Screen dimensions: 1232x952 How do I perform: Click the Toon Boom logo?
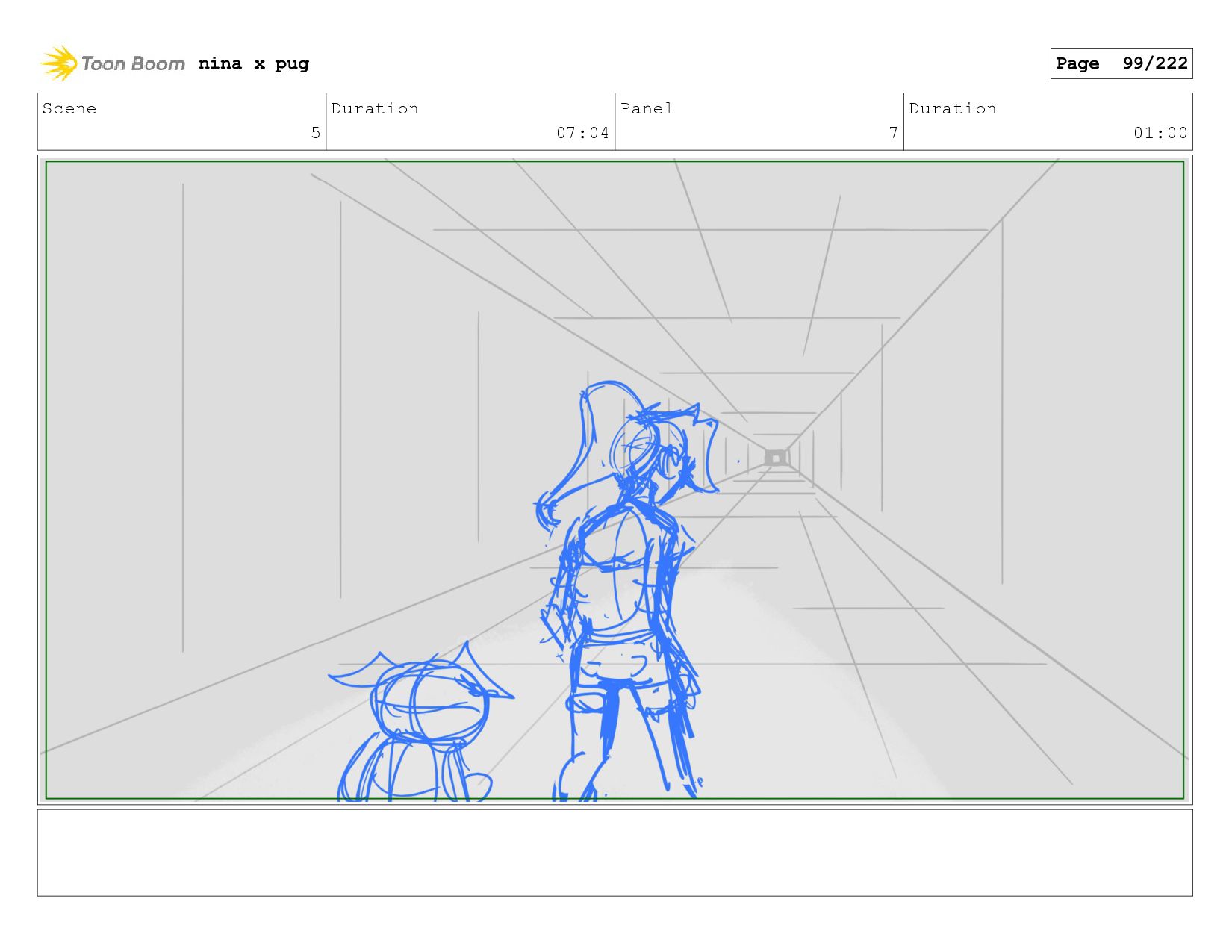coord(112,63)
